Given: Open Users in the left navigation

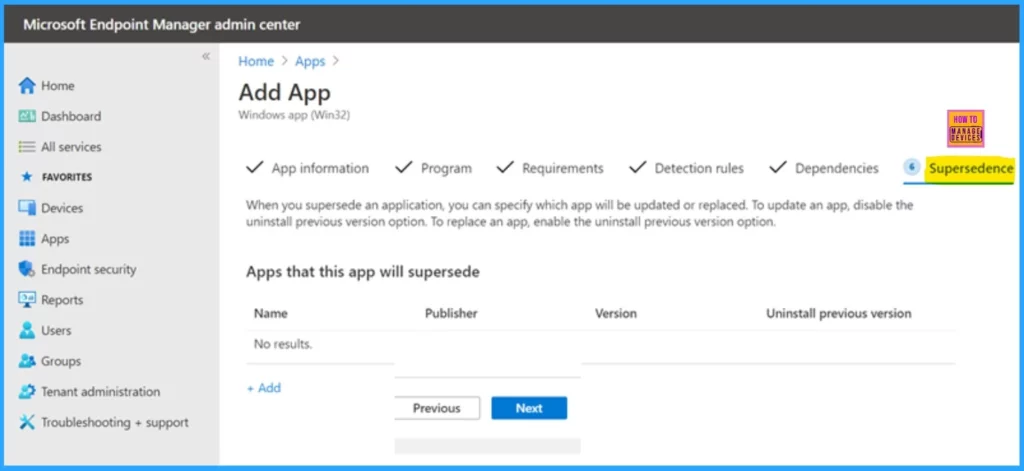Looking at the screenshot, I should pyautogui.click(x=56, y=331).
